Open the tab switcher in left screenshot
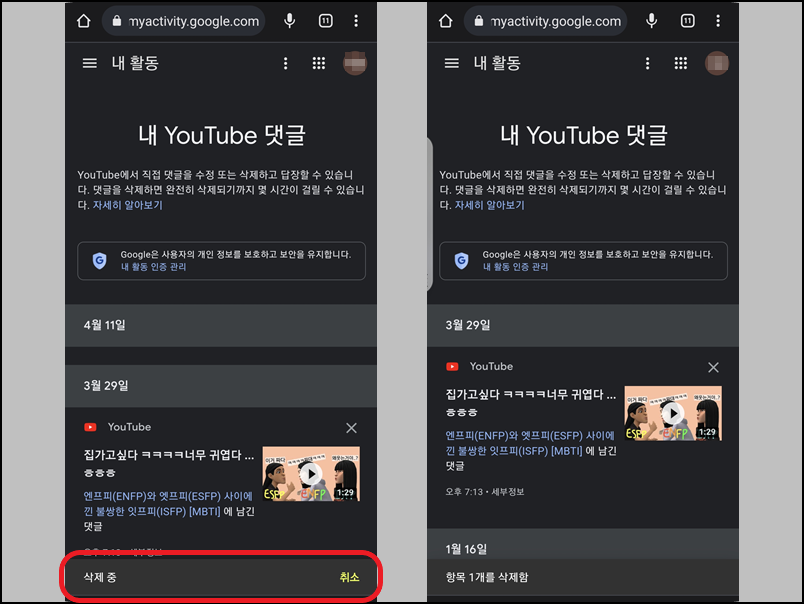 point(326,21)
